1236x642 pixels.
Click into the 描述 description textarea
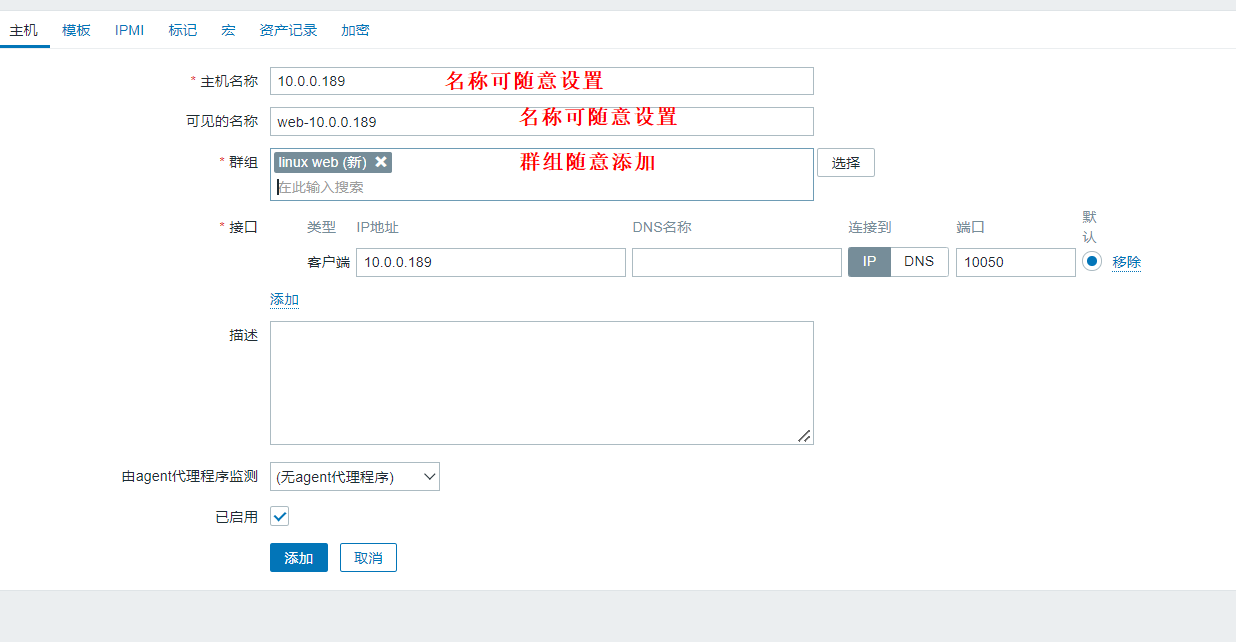pos(541,382)
